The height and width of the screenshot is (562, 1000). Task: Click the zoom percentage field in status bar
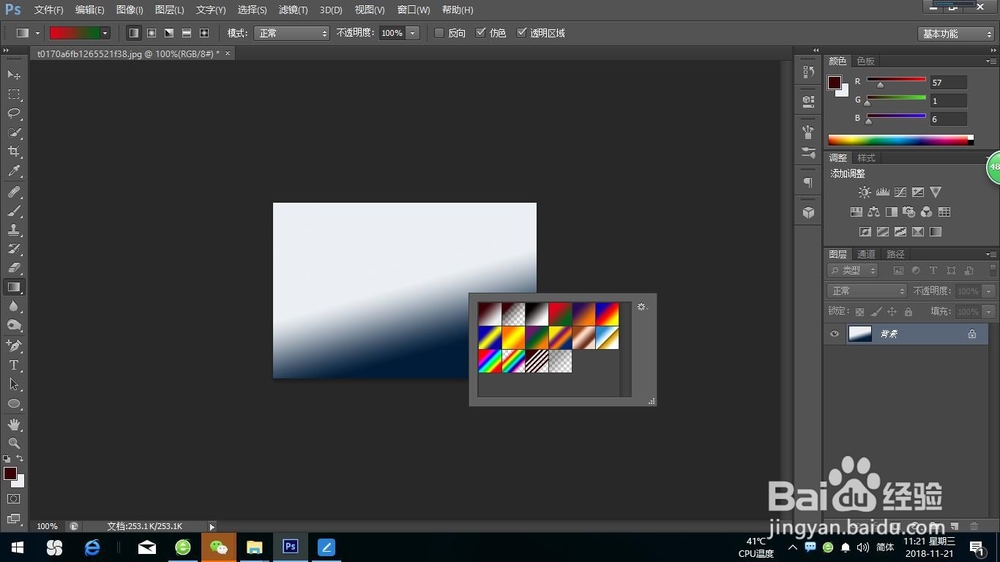click(x=47, y=526)
